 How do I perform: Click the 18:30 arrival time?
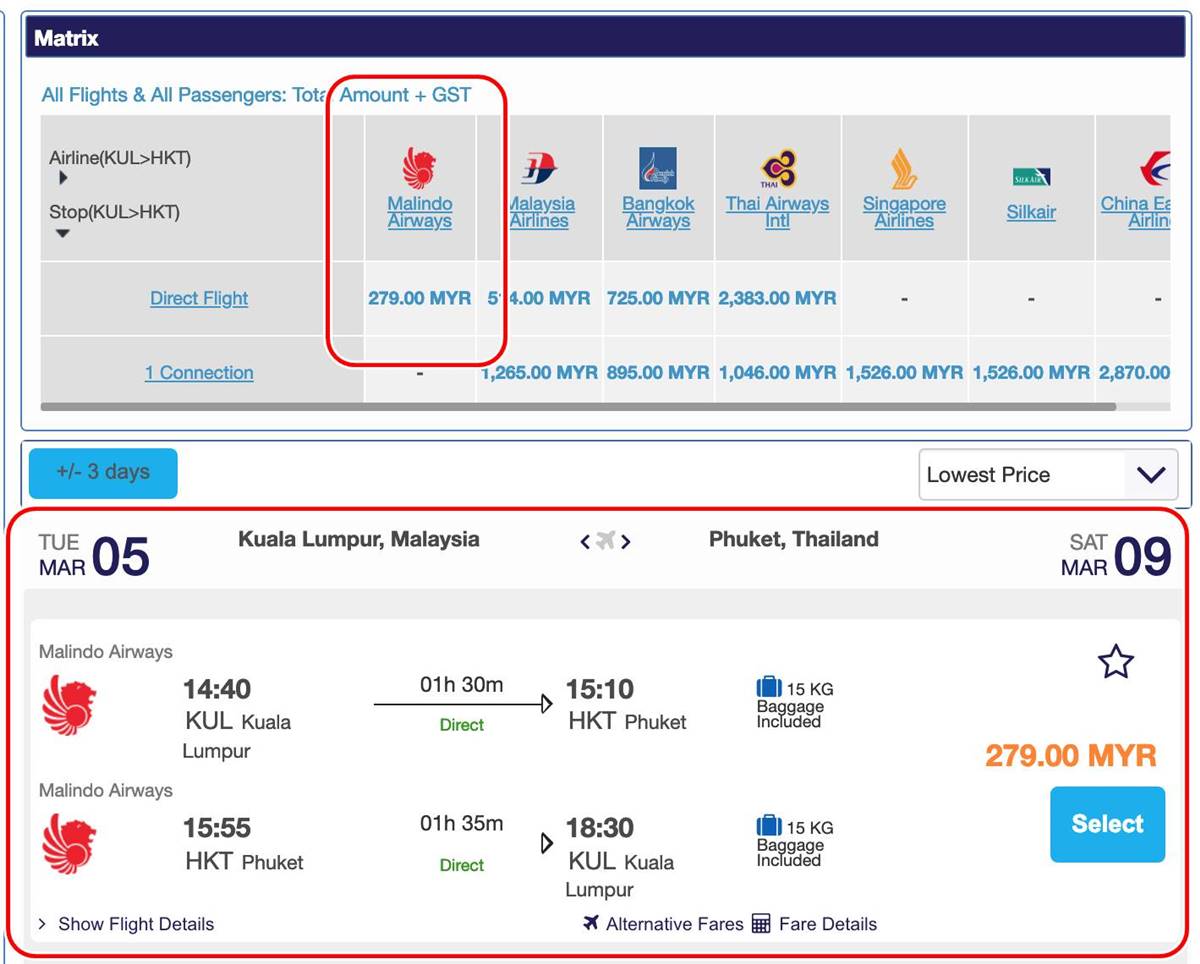point(600,828)
